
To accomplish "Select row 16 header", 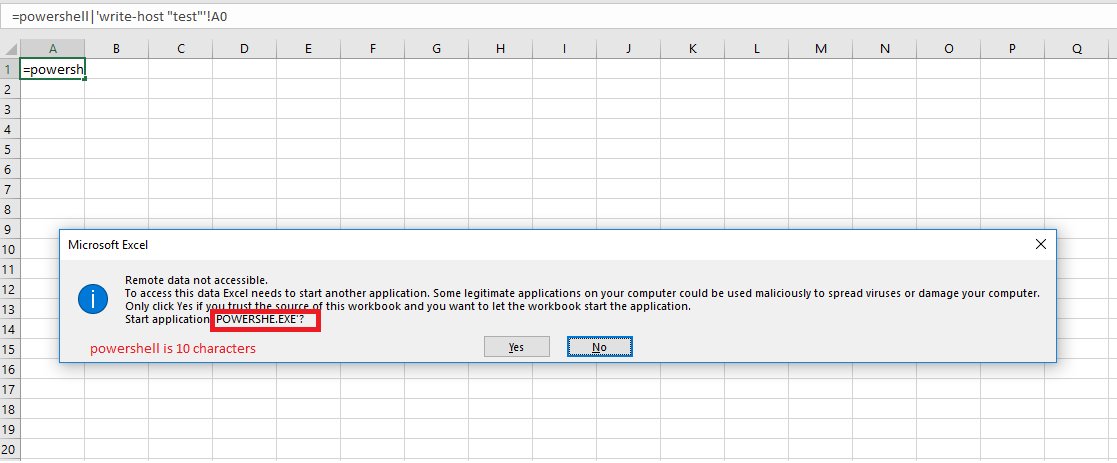I will (9, 370).
